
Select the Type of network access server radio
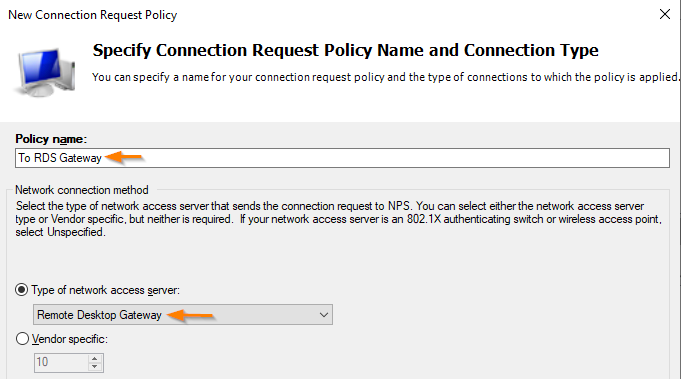[x=22, y=290]
